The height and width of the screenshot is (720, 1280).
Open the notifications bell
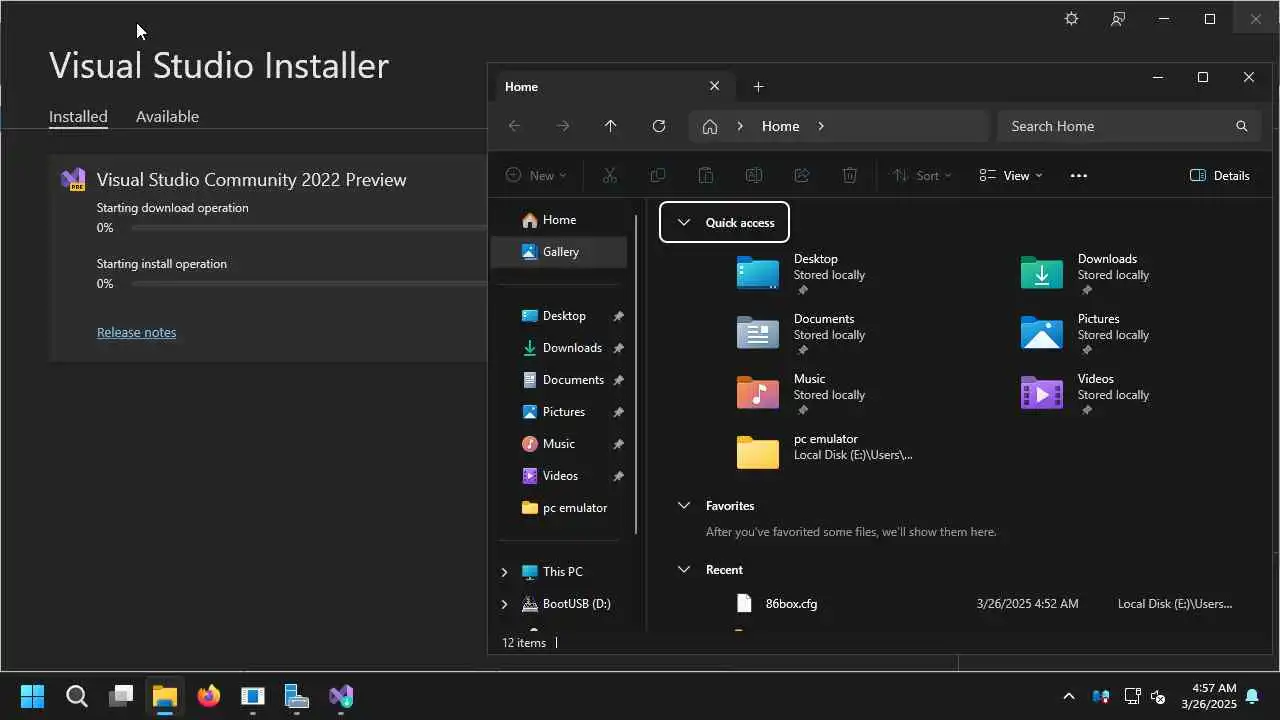pyautogui.click(x=1251, y=696)
